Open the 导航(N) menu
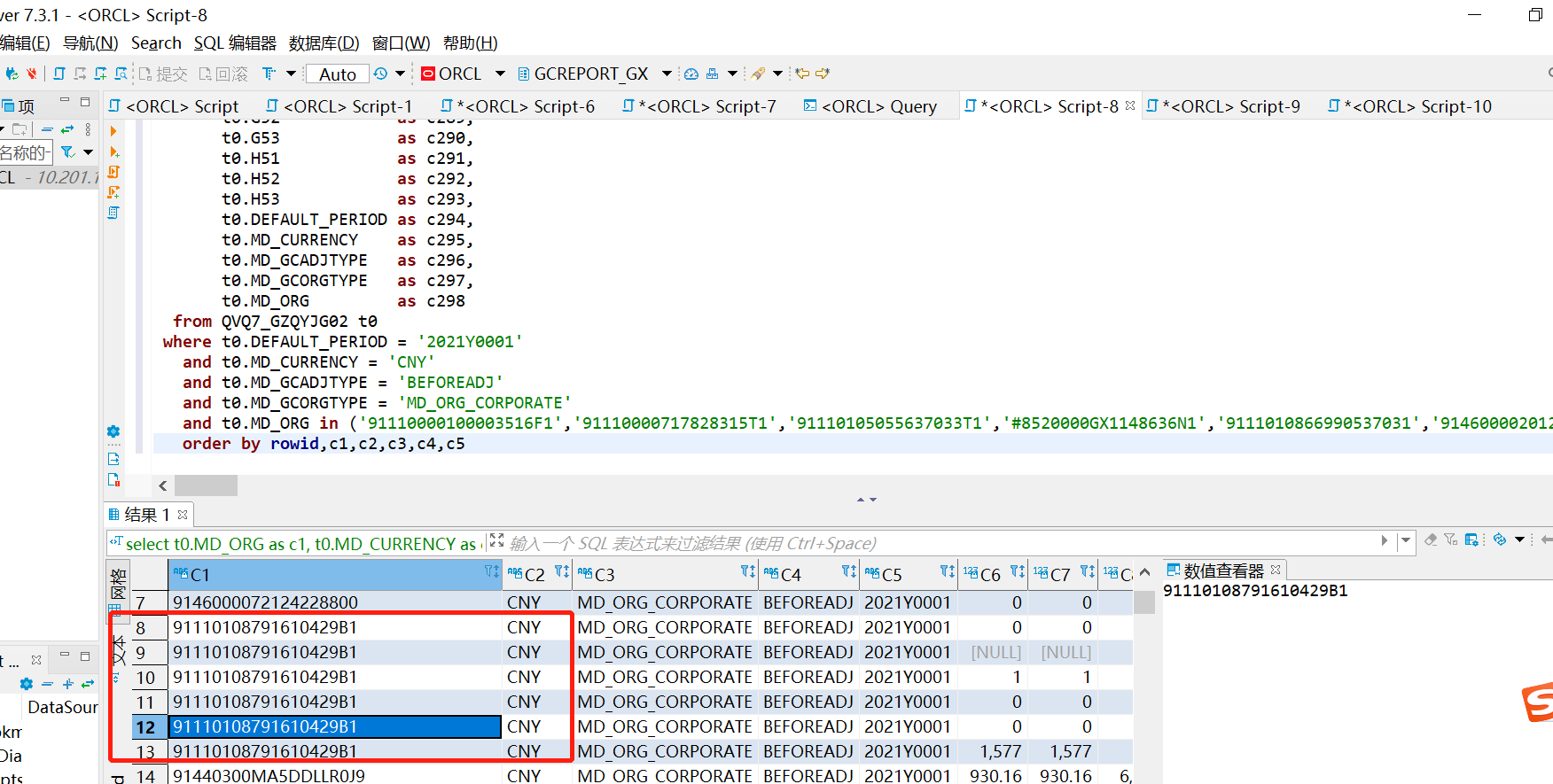1553x784 pixels. [90, 43]
